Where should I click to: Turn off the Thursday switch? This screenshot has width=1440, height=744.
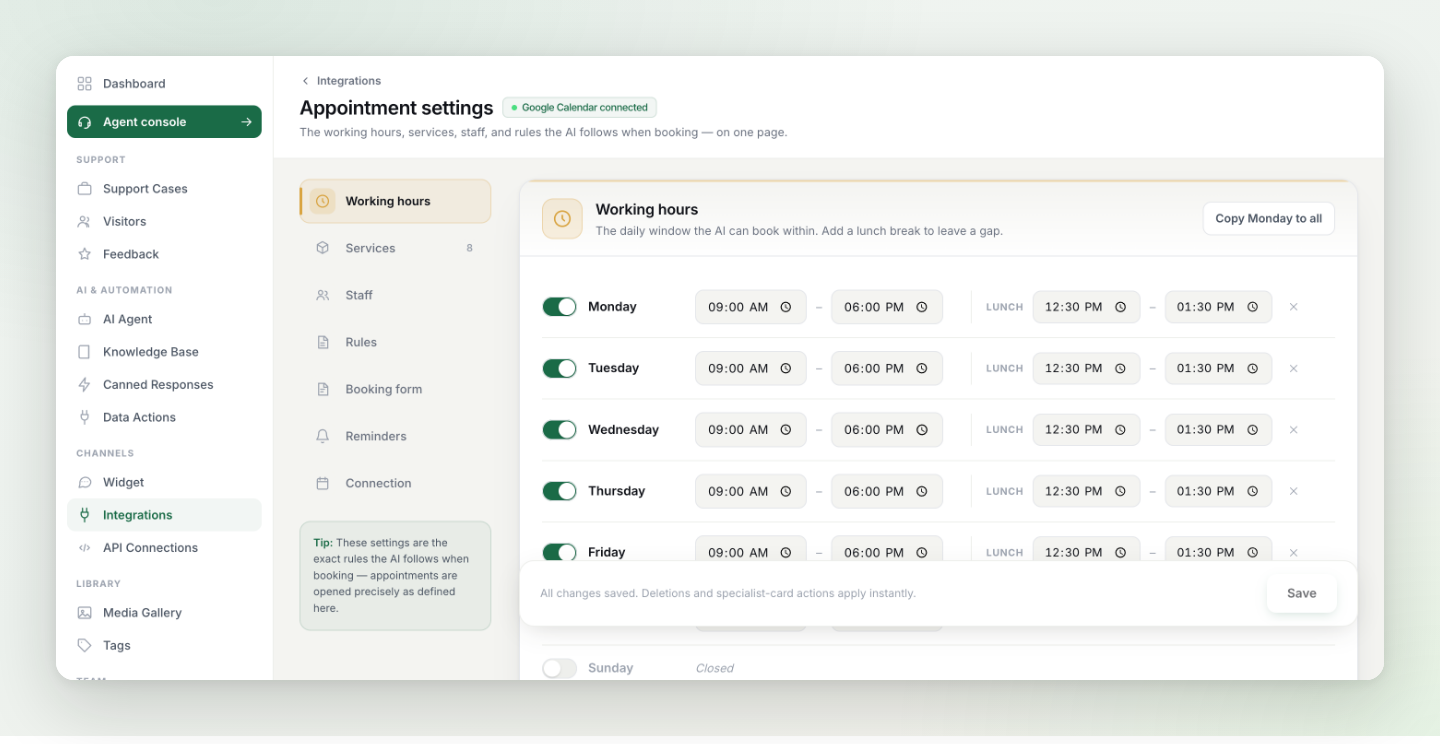(560, 491)
